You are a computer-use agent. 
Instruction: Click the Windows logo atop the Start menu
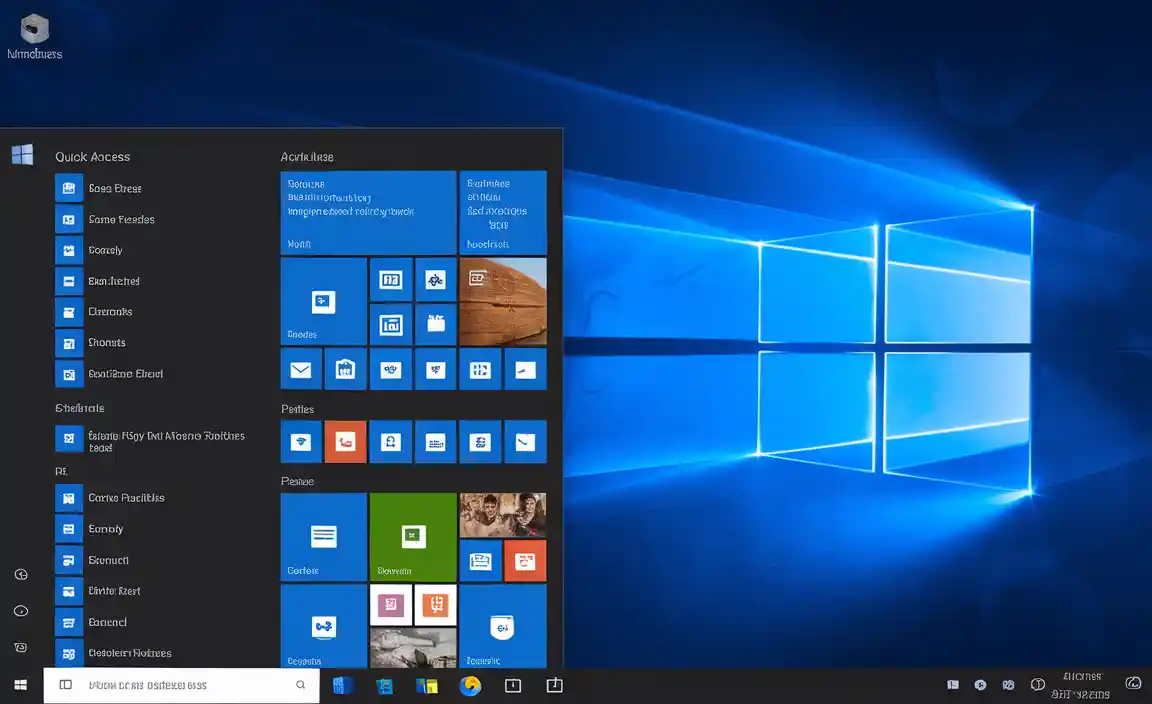click(22, 155)
